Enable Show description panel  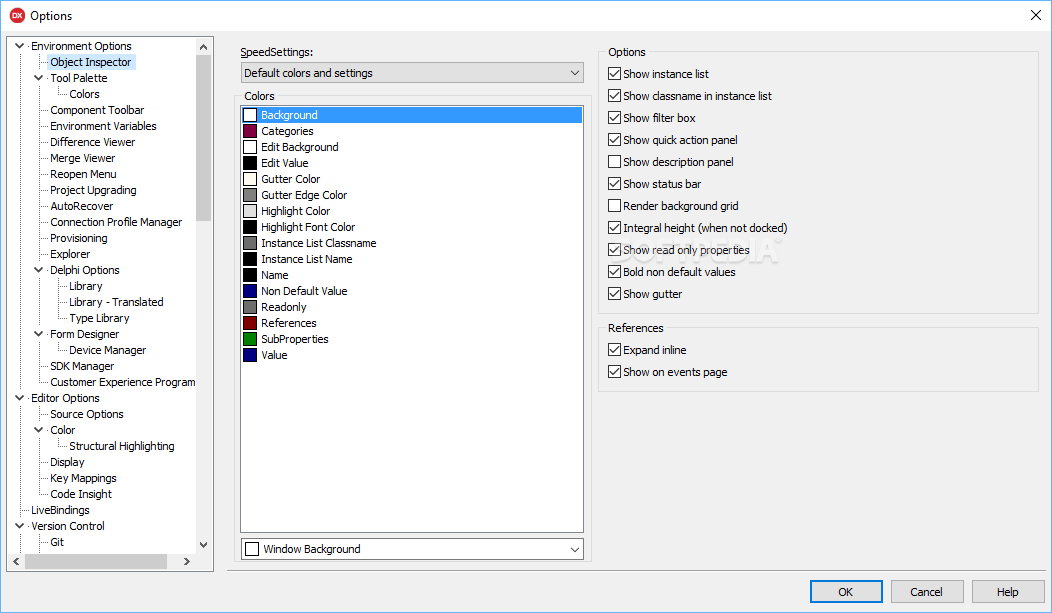614,162
